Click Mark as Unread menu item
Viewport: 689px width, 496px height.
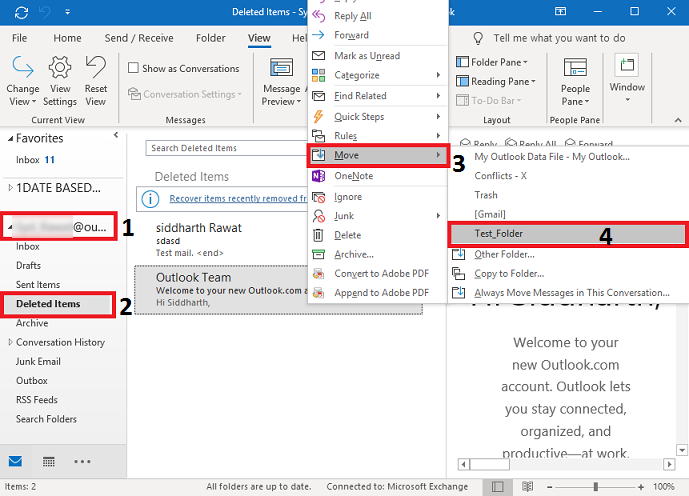coord(377,56)
